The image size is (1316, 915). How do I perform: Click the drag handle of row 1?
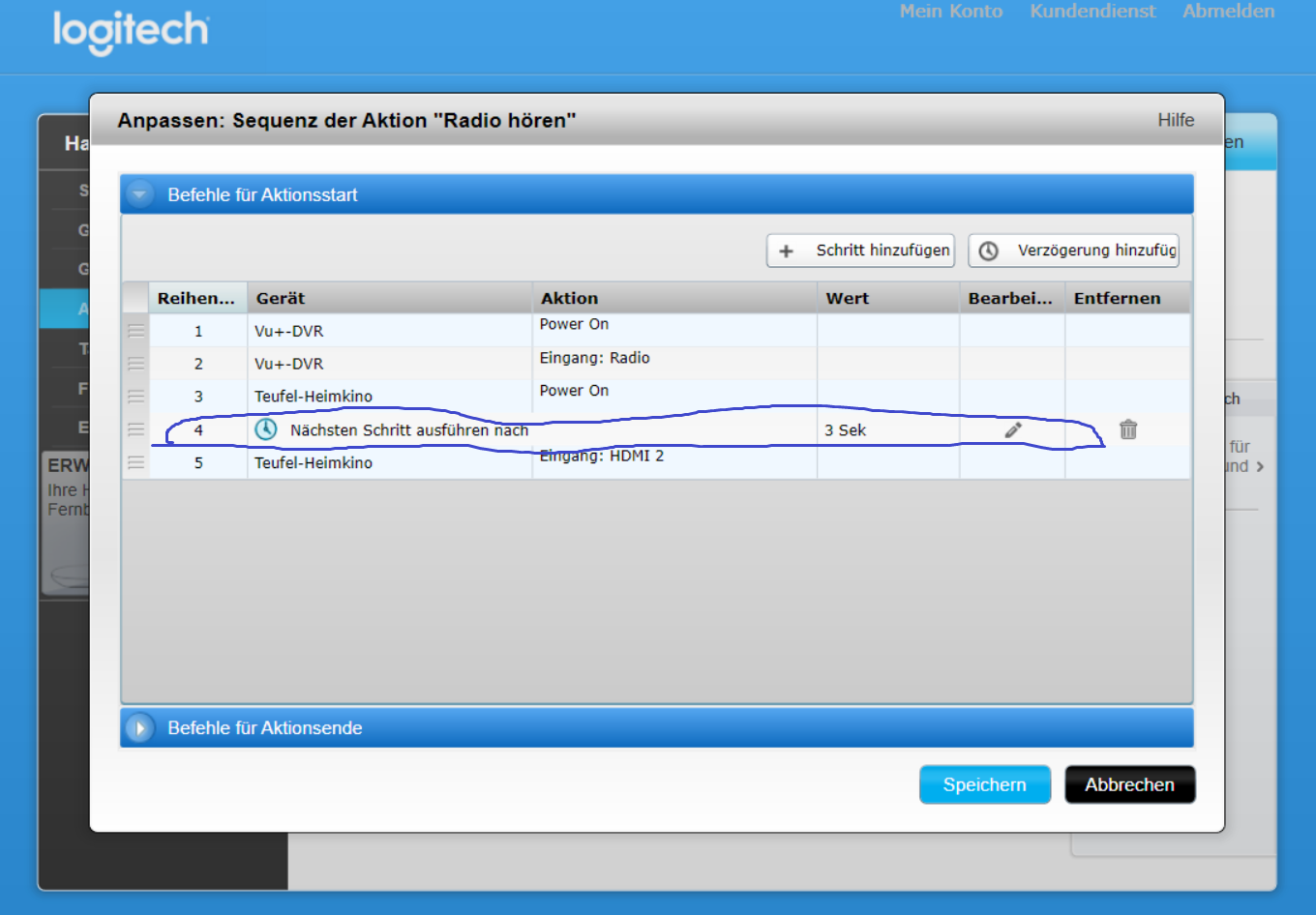click(136, 331)
